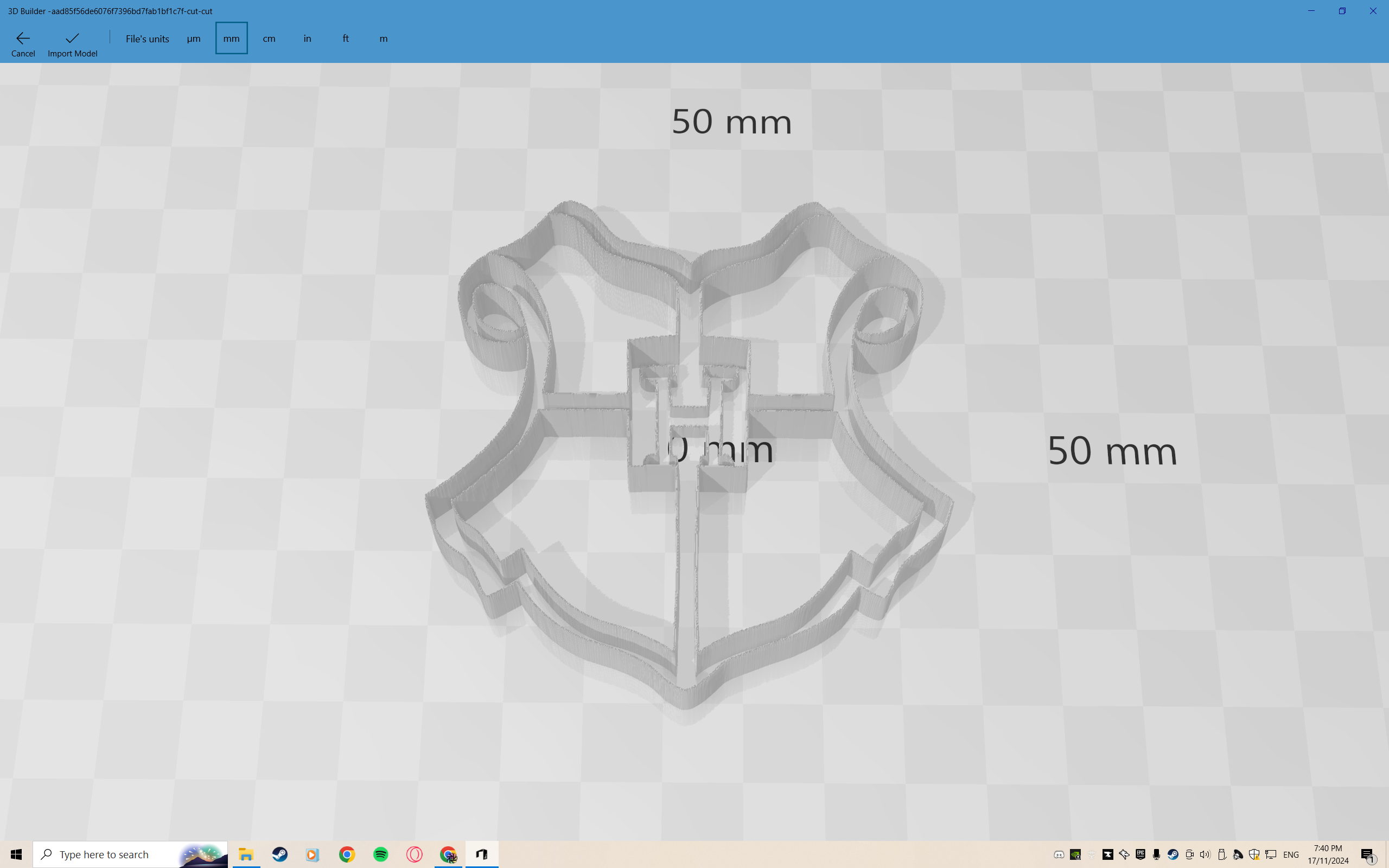Set units to inches (in)
The width and height of the screenshot is (1389, 868).
pos(308,39)
